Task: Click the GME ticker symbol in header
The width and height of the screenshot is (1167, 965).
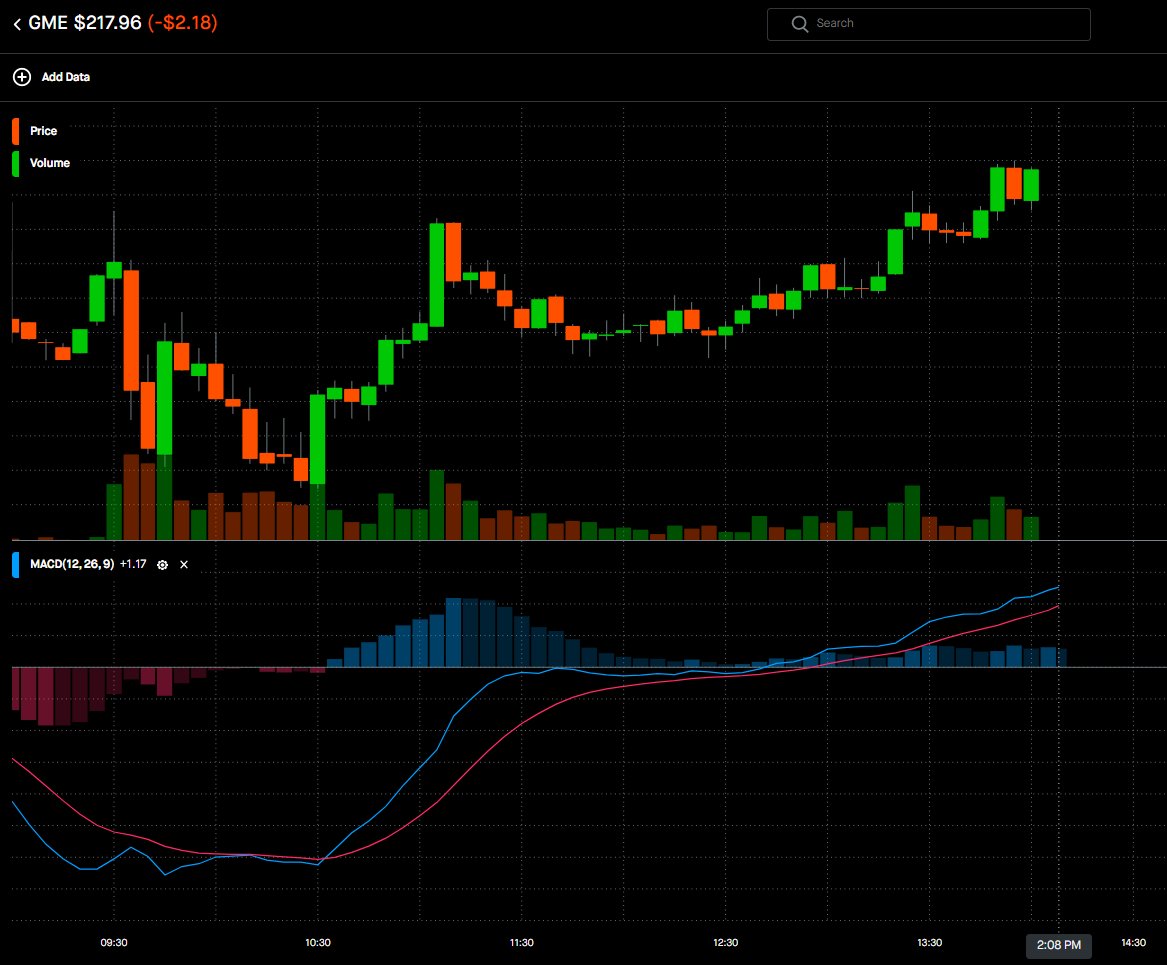Action: click(x=48, y=23)
